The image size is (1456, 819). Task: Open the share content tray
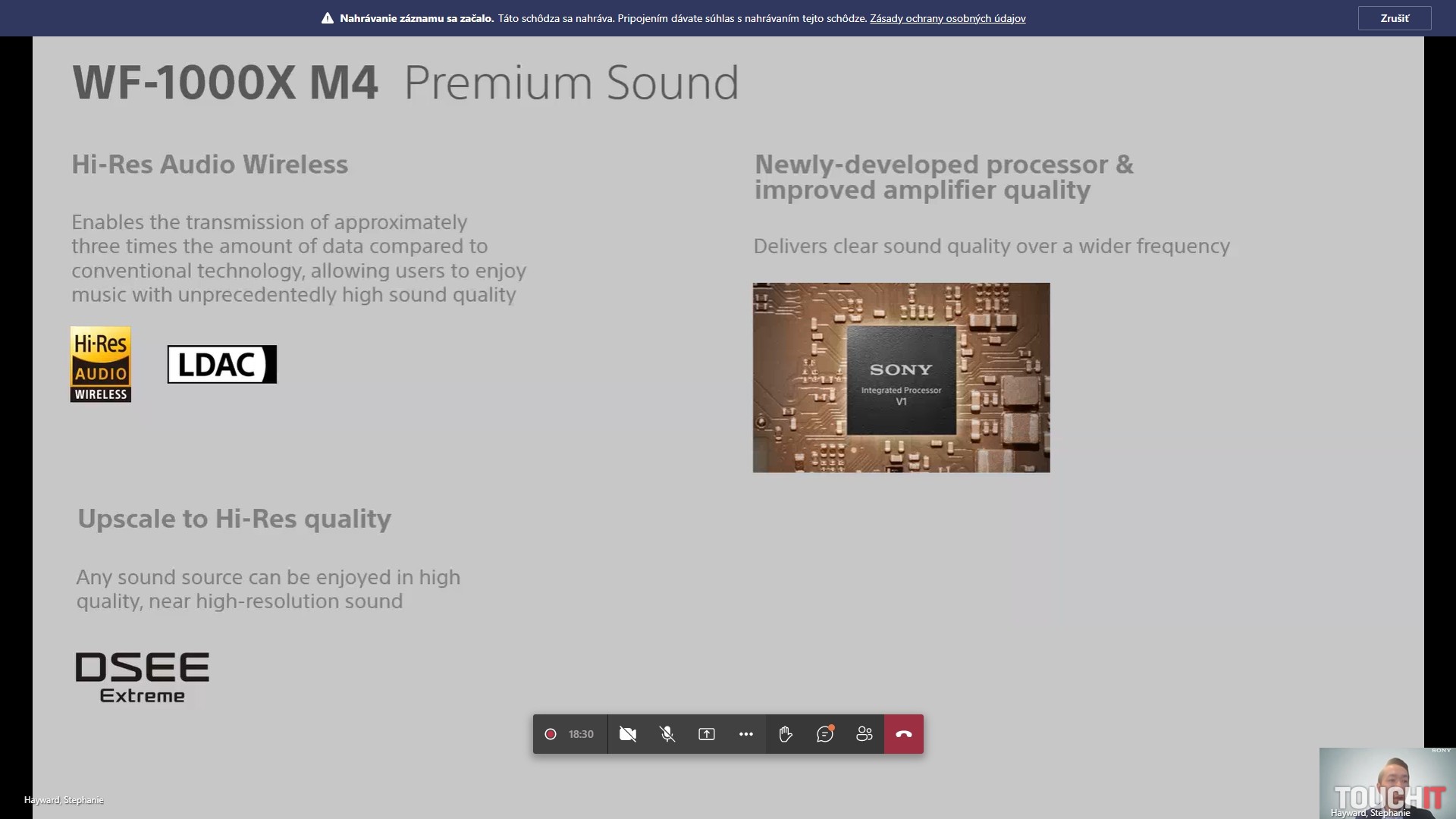[x=707, y=734]
